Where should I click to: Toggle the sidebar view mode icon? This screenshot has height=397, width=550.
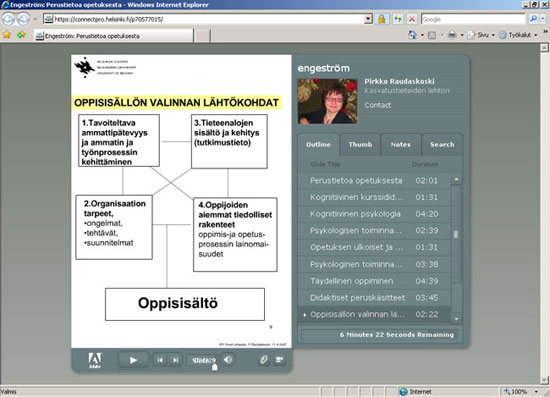280,359
